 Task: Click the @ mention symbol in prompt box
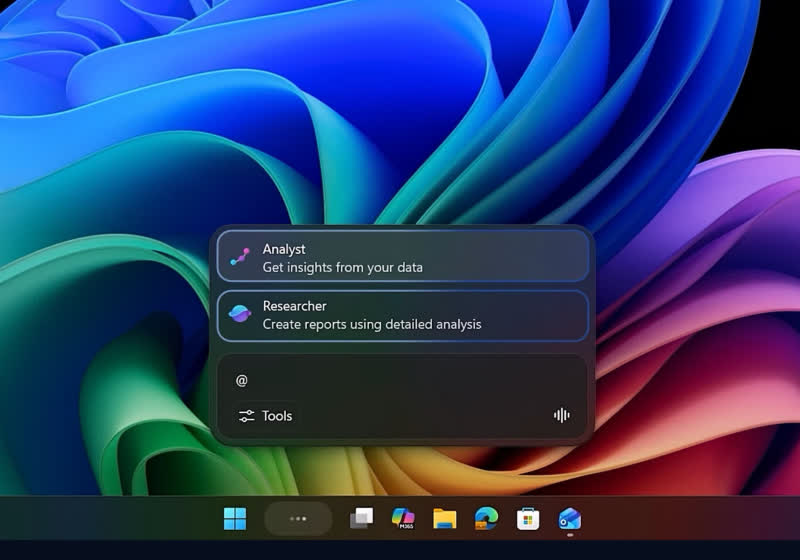pos(242,381)
